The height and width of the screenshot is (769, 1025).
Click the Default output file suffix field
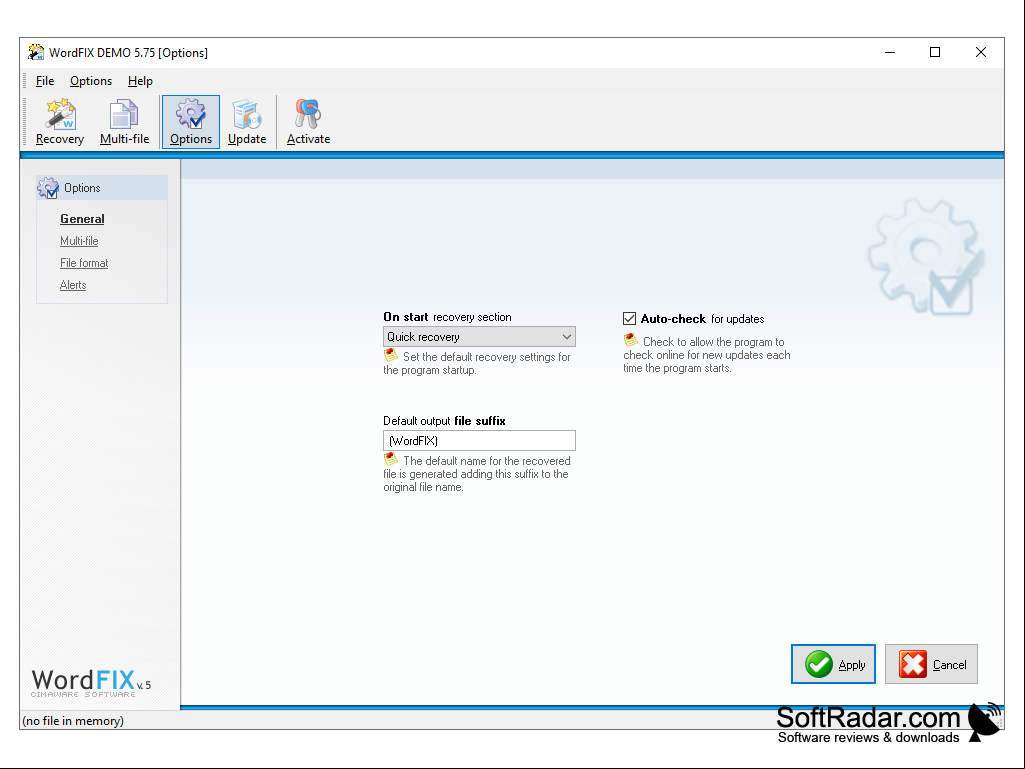point(479,441)
